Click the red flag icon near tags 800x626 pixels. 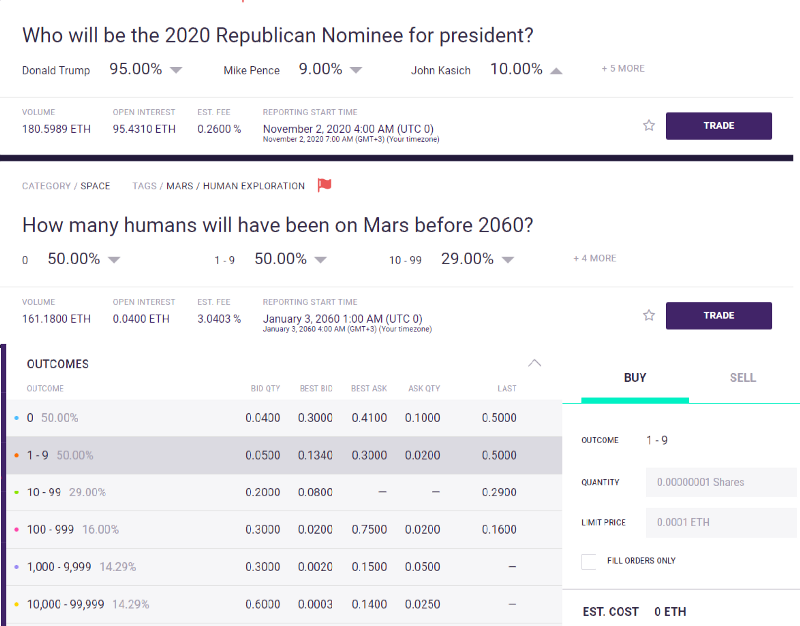click(324, 185)
